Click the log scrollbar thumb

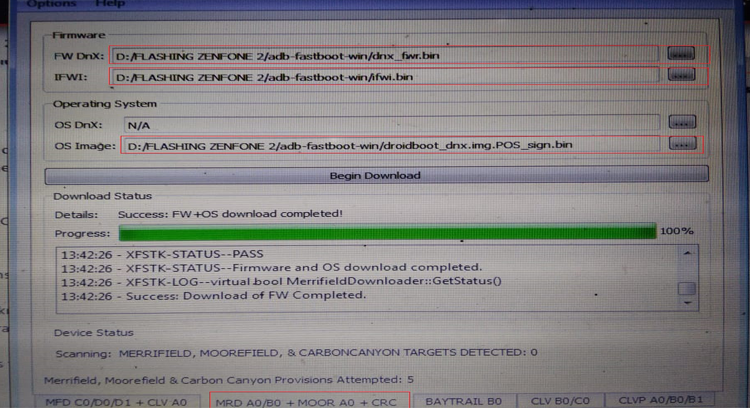(x=687, y=288)
